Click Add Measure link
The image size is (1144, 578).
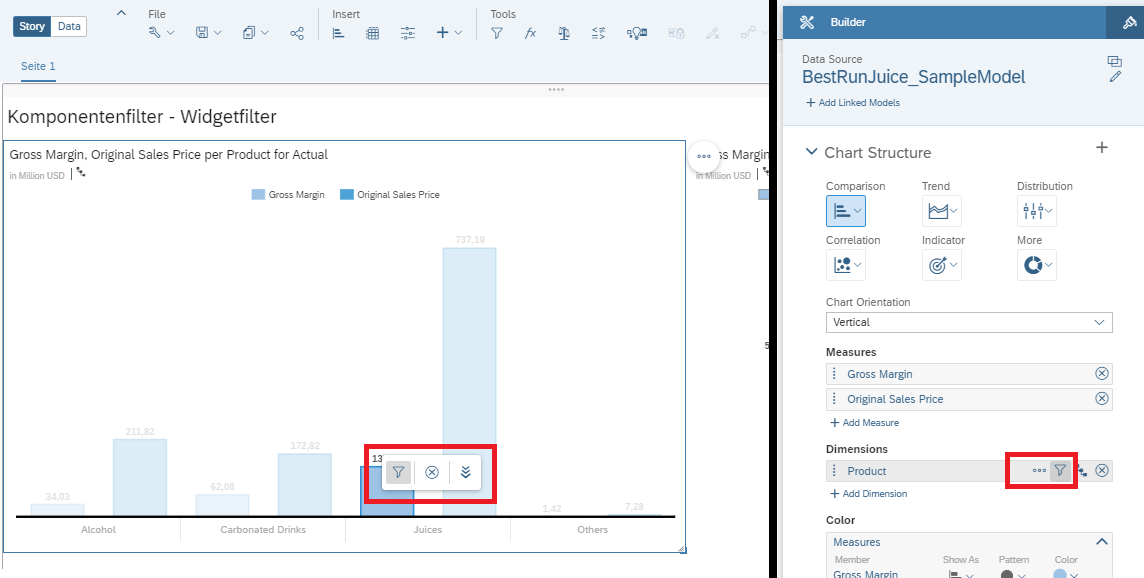pyautogui.click(x=865, y=423)
